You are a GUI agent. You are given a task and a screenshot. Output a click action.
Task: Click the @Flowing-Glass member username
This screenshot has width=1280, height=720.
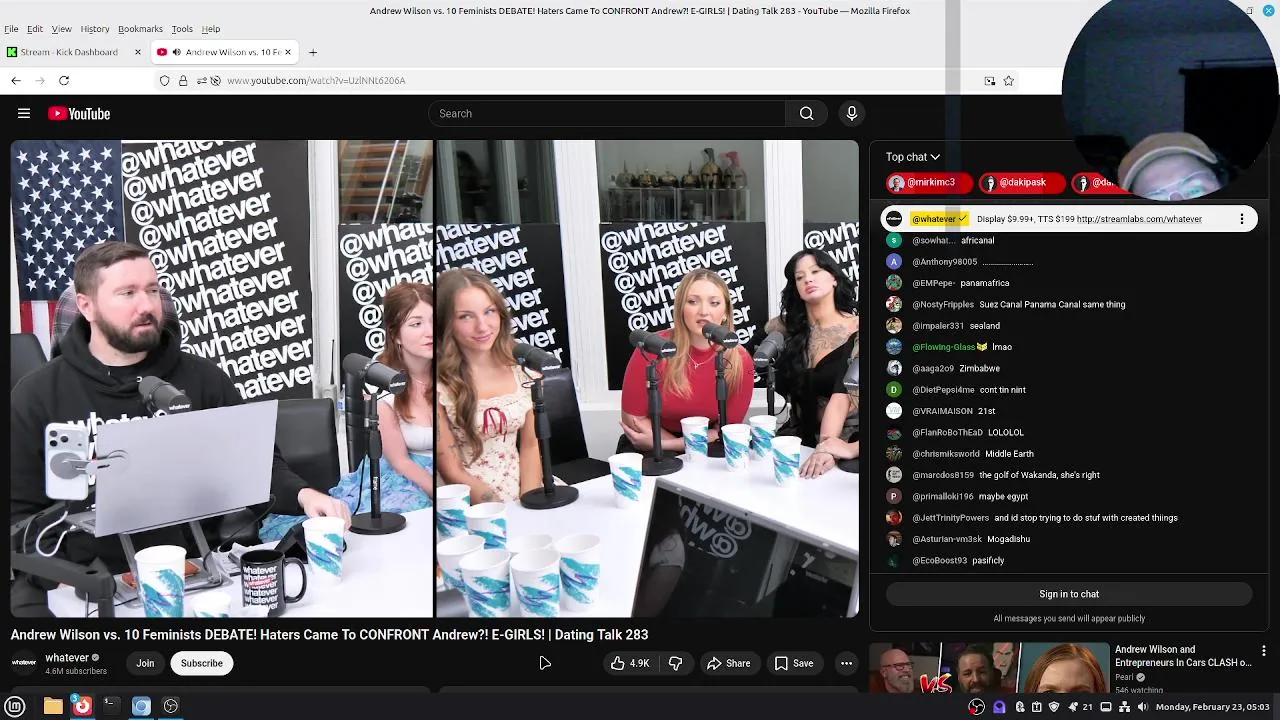(x=943, y=347)
